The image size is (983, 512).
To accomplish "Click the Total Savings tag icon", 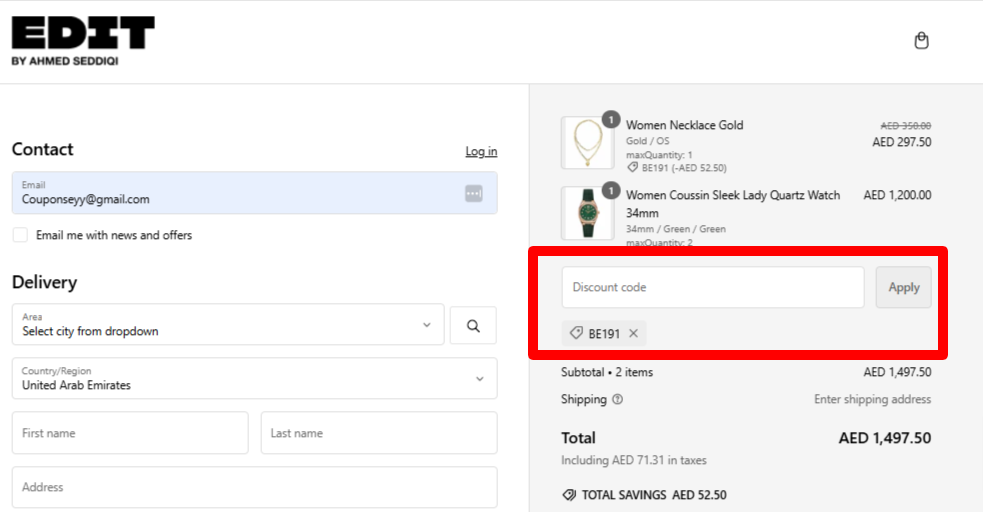I will click(569, 495).
